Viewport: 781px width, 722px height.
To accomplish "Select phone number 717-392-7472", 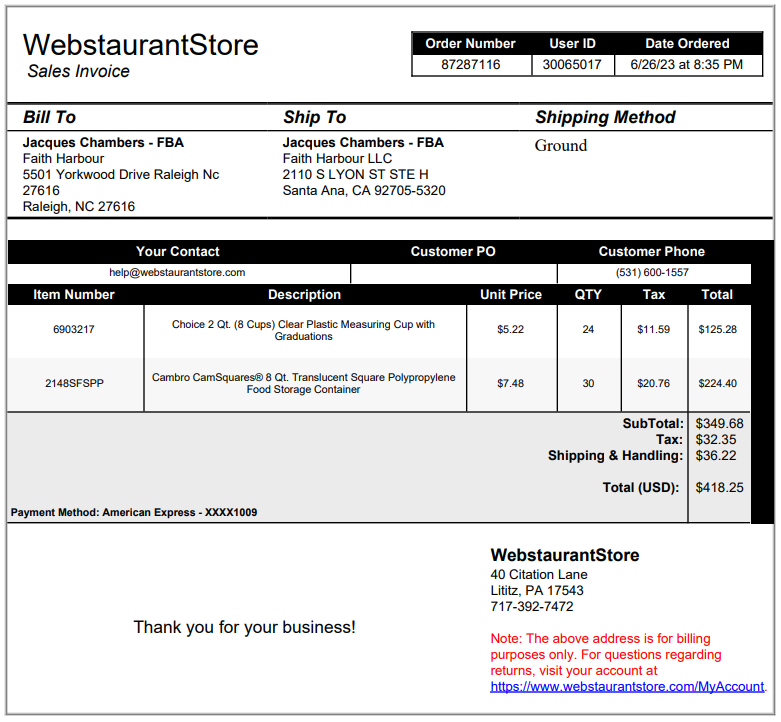I will 532,606.
